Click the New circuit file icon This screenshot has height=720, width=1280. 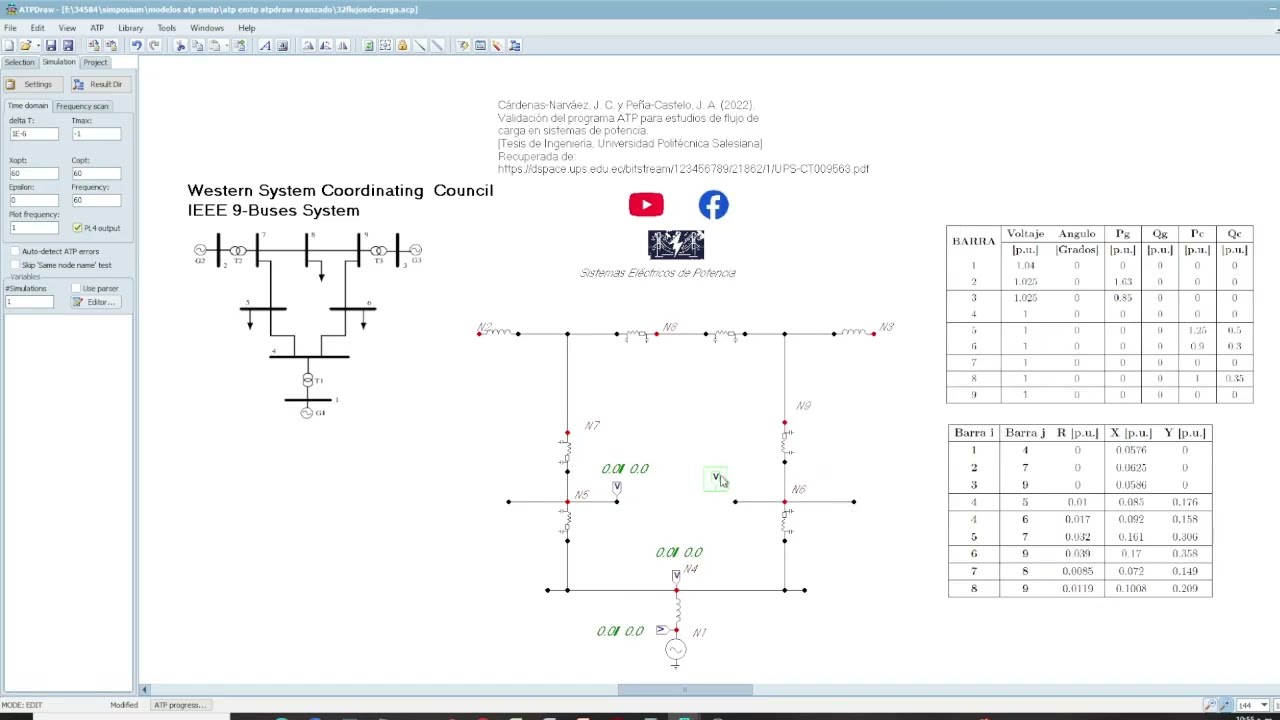pyautogui.click(x=10, y=45)
